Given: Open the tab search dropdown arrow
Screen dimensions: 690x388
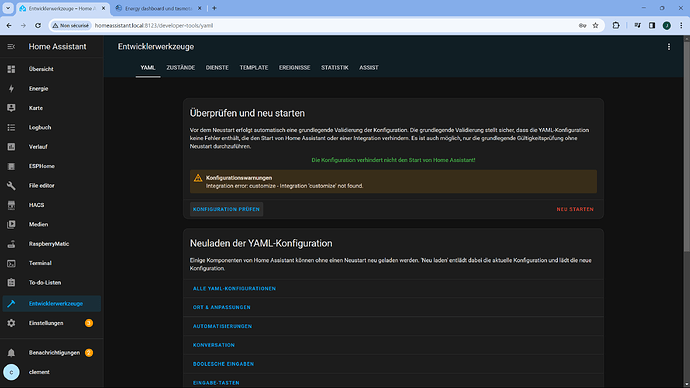Looking at the screenshot, I should [8, 8].
